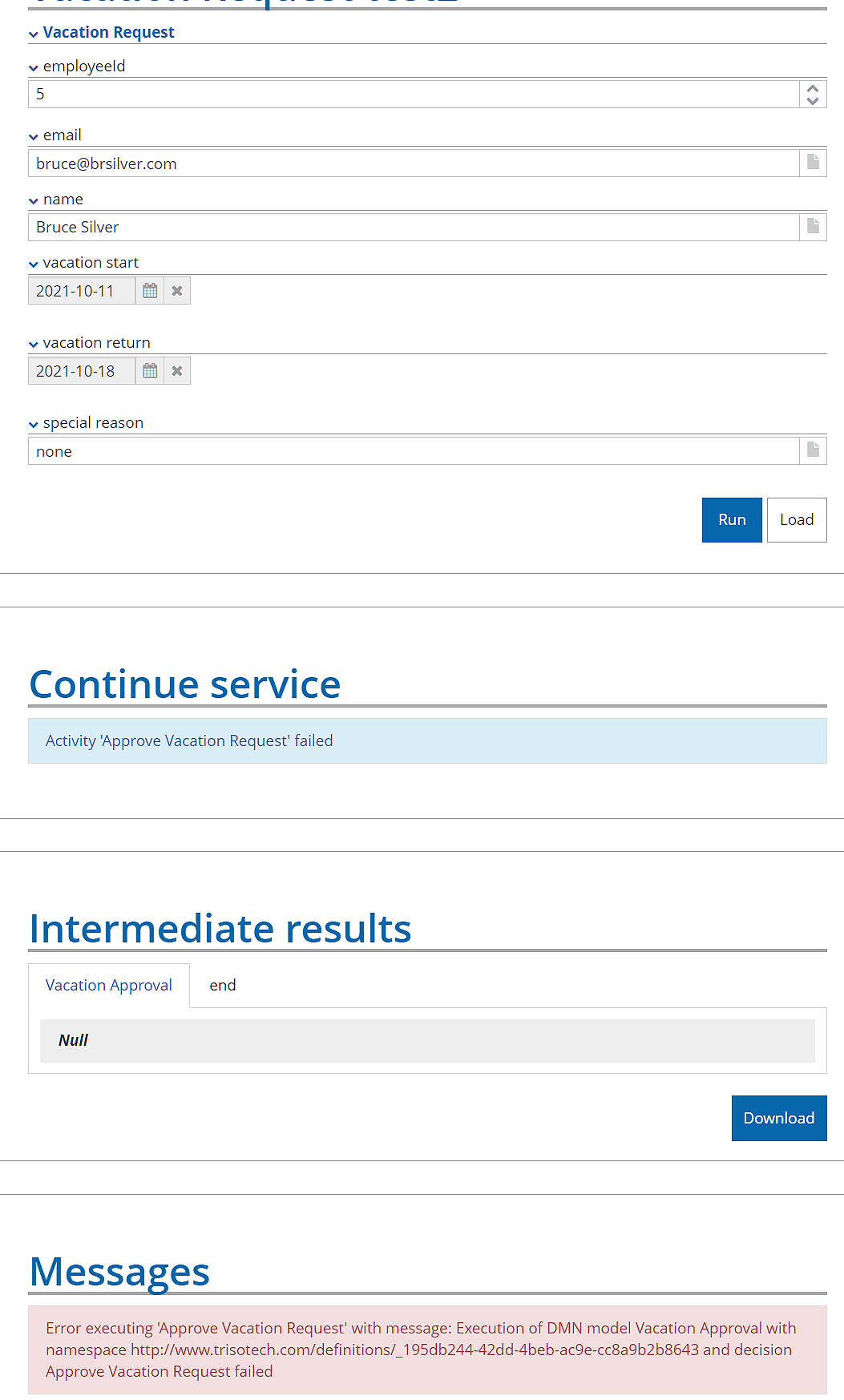844x1400 pixels.
Task: Collapse the vacation start section
Action: 34,264
